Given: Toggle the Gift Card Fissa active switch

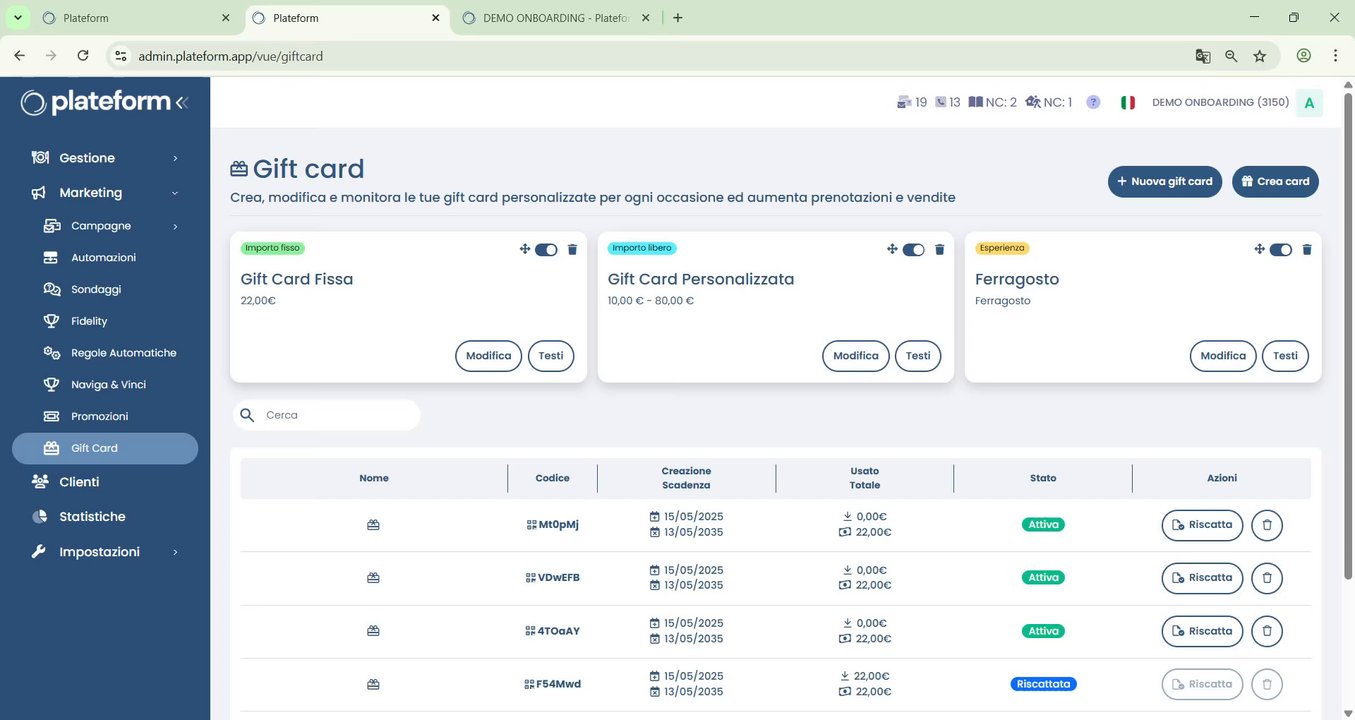Looking at the screenshot, I should tap(546, 250).
